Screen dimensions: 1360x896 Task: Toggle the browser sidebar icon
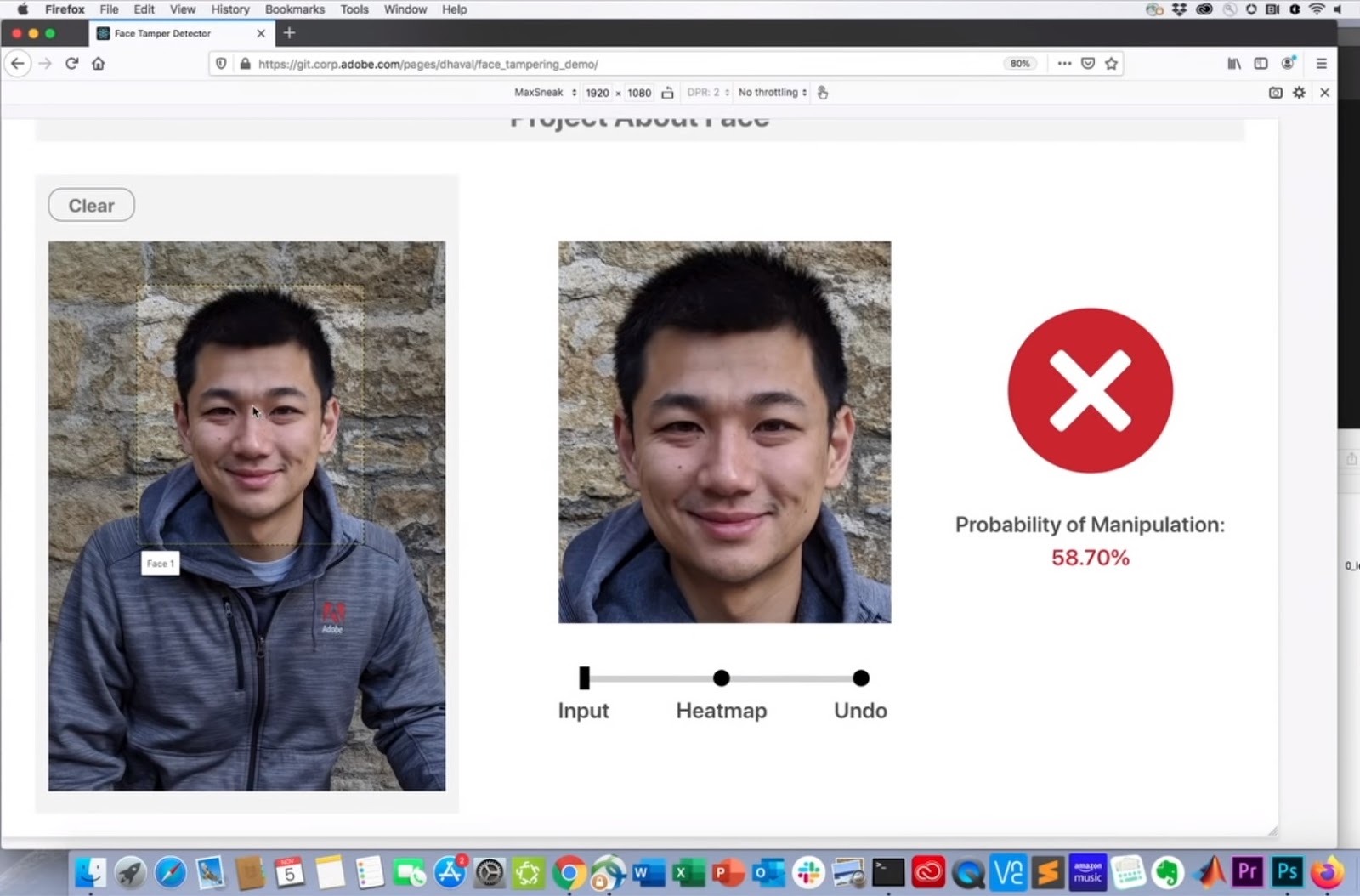click(x=1259, y=63)
